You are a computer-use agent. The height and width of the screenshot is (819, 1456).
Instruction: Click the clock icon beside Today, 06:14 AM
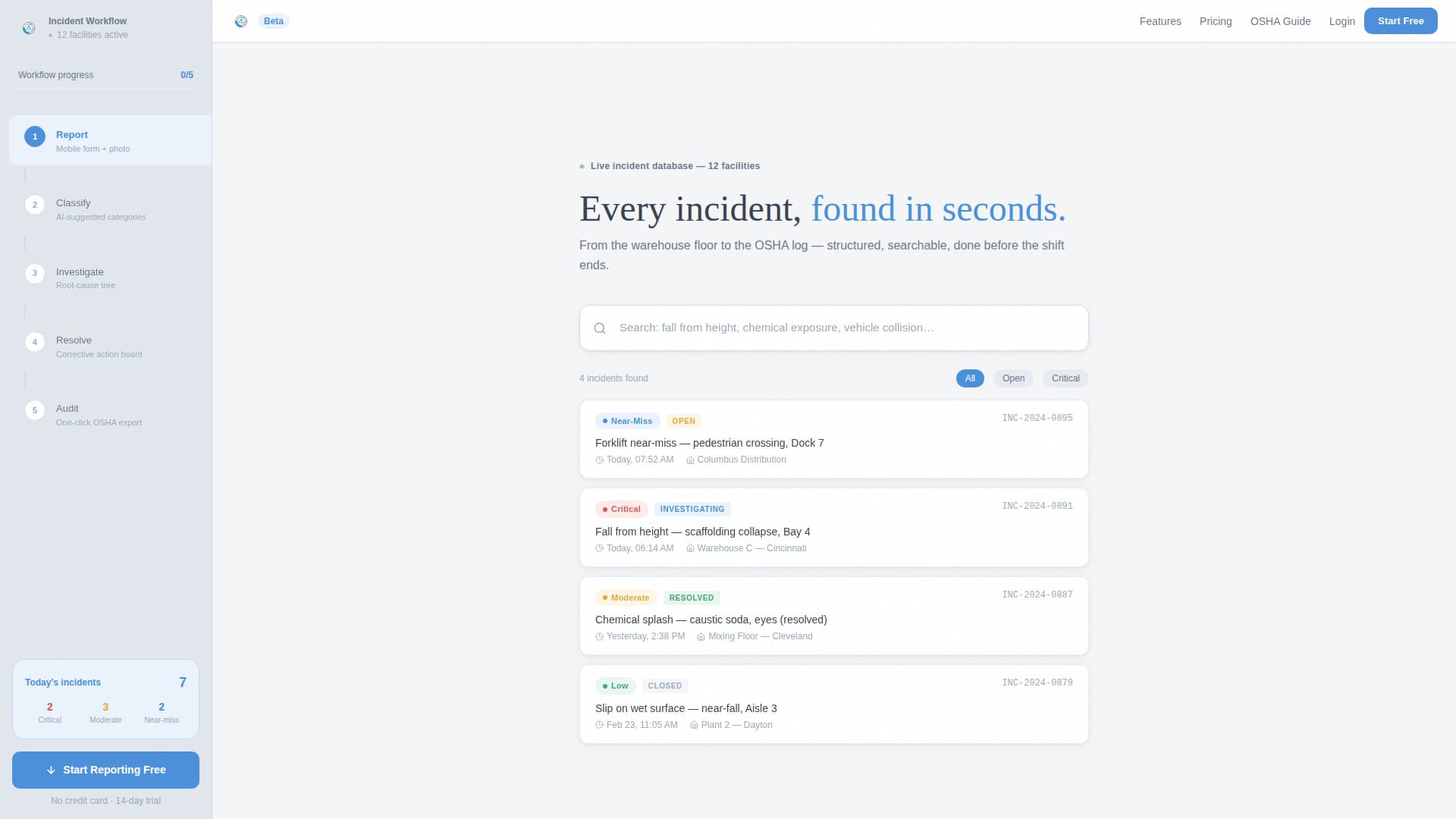pos(600,549)
